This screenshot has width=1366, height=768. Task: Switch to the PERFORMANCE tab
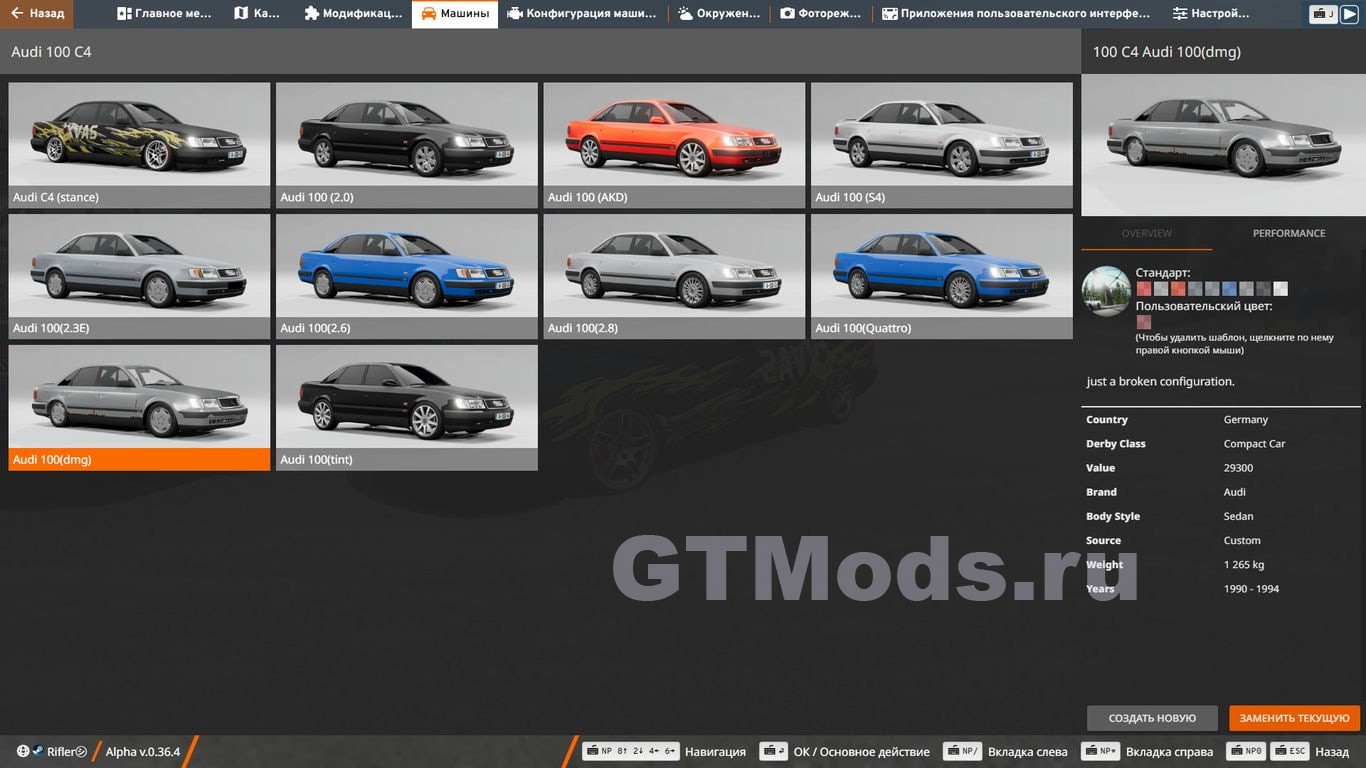point(1289,233)
